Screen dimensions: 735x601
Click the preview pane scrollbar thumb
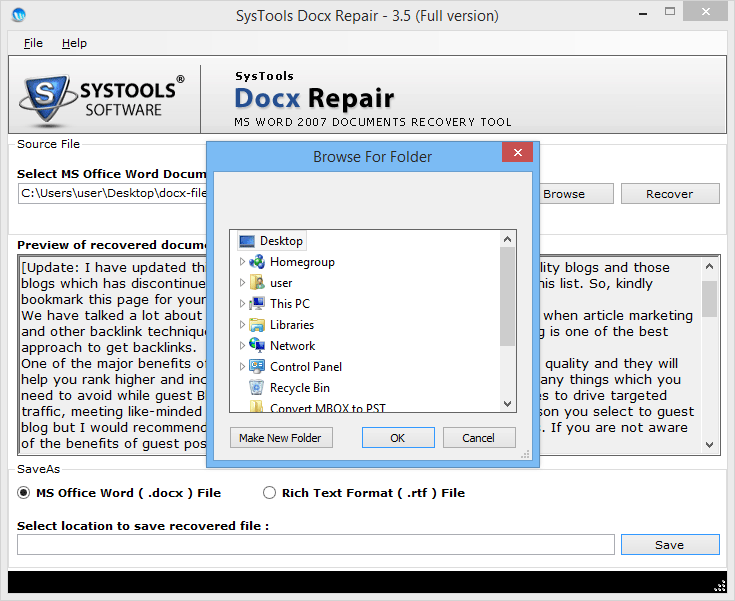[710, 299]
